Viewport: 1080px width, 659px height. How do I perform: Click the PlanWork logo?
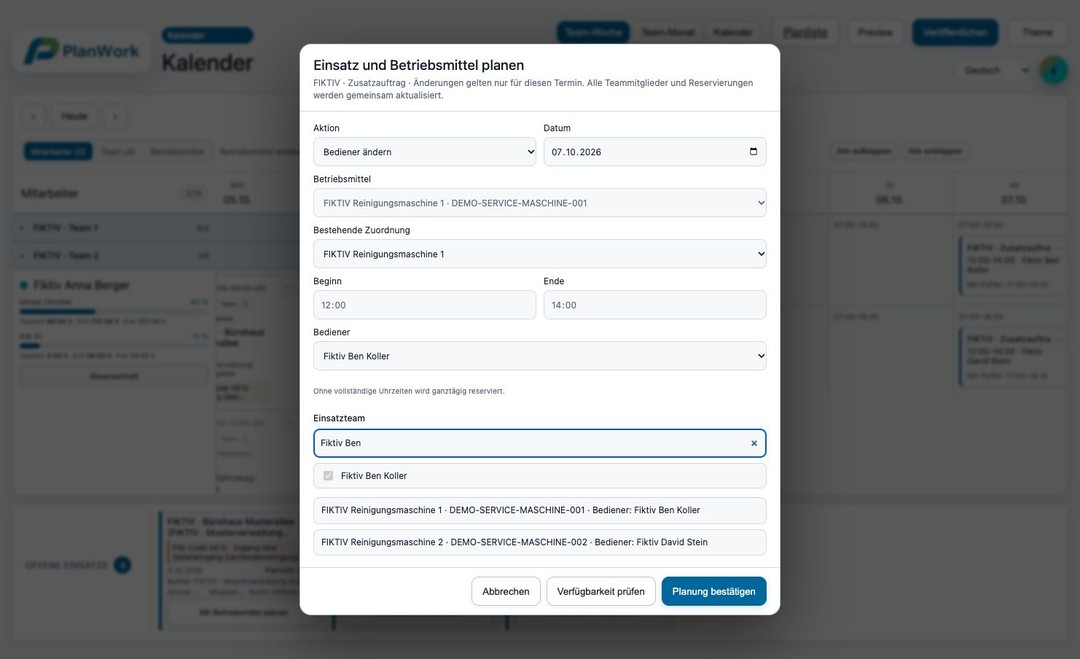coord(82,52)
